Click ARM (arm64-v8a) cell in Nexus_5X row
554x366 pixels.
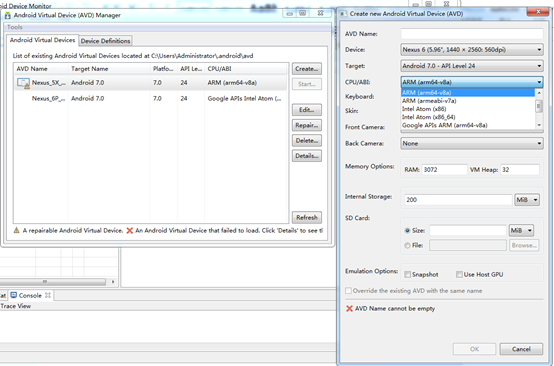[232, 83]
